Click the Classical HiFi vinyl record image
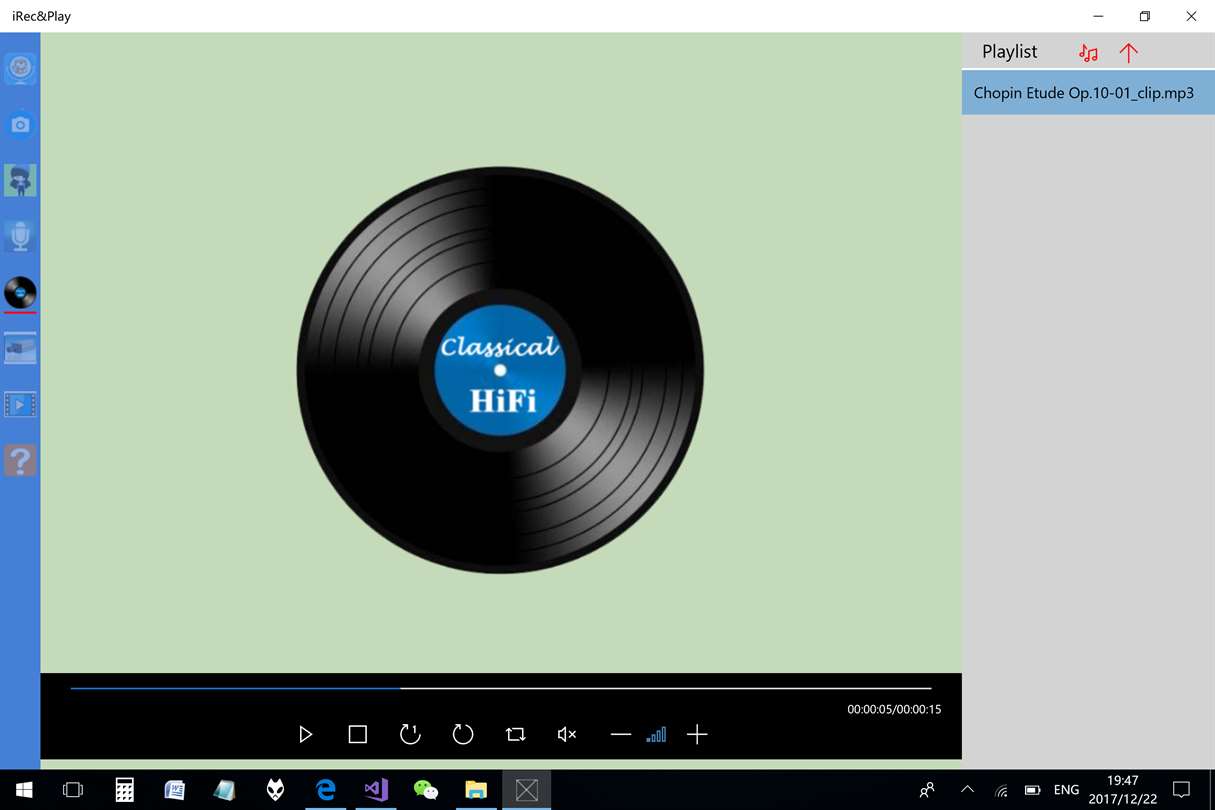Viewport: 1215px width, 810px height. tap(500, 370)
